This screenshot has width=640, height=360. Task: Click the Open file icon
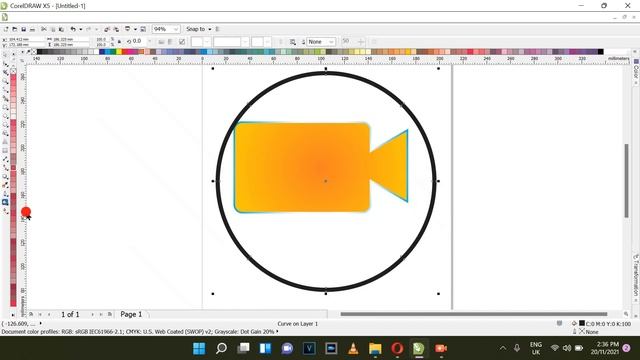pos(15,29)
